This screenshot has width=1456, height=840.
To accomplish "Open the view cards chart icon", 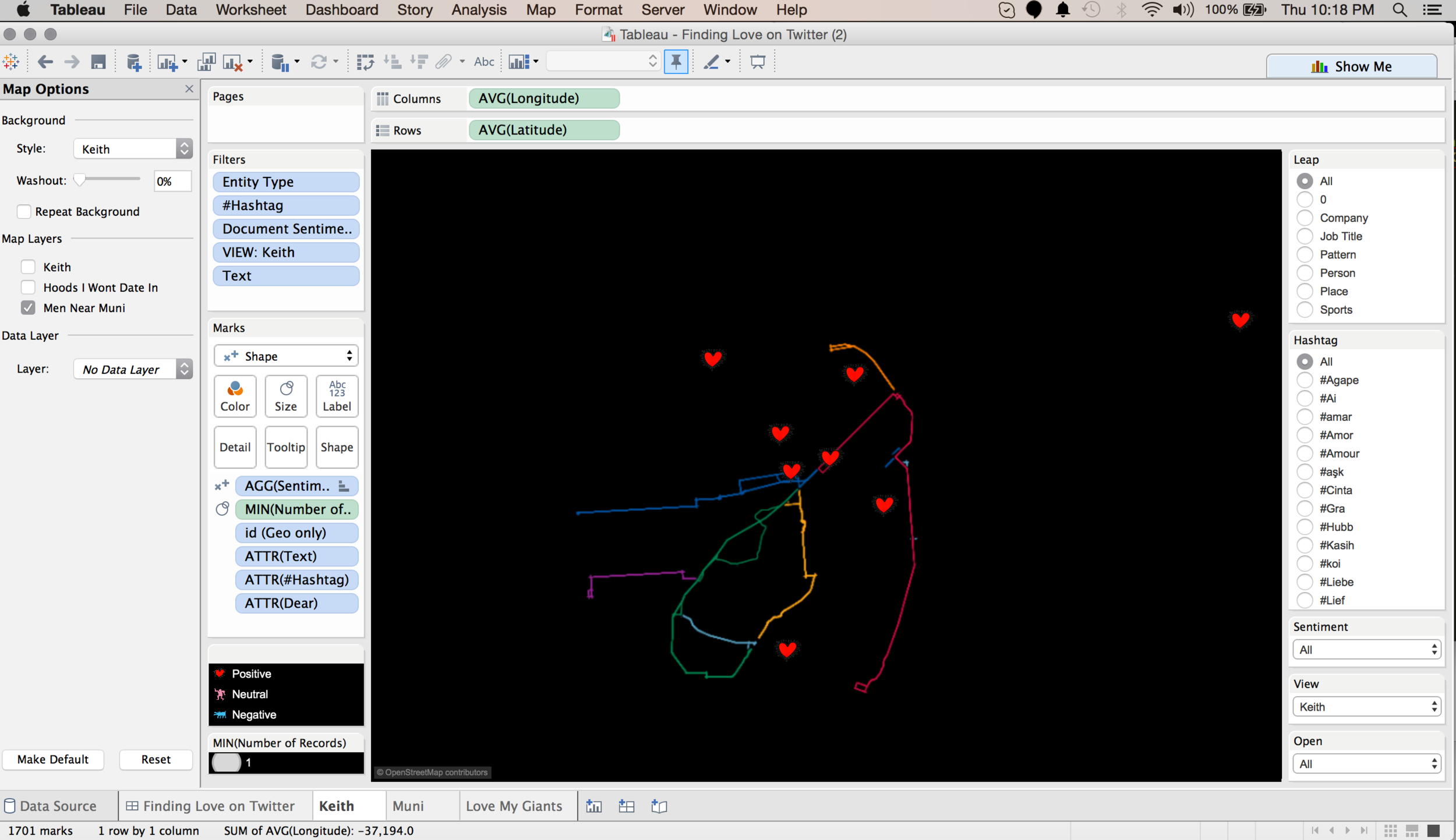I will point(519,62).
